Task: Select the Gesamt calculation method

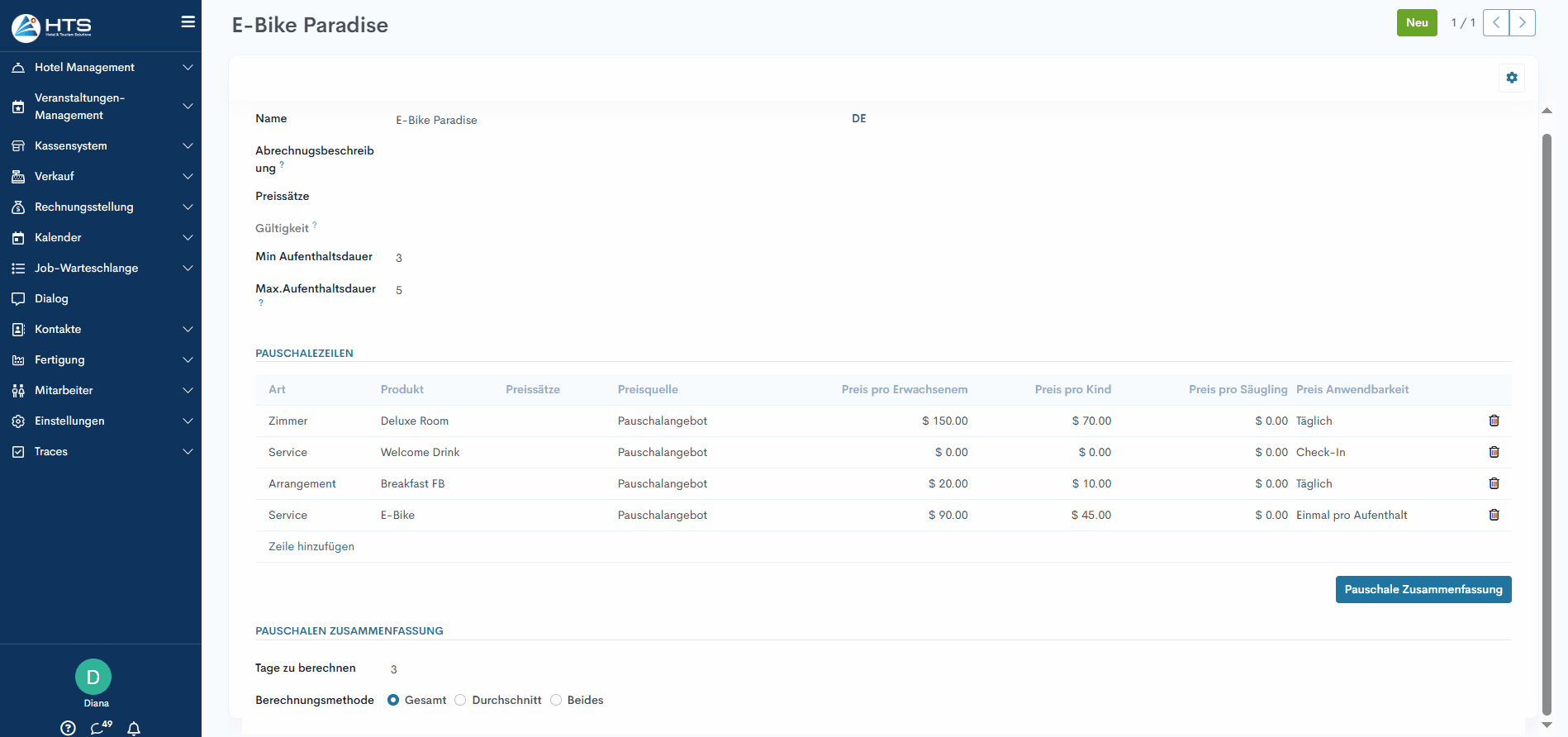Action: tap(394, 700)
